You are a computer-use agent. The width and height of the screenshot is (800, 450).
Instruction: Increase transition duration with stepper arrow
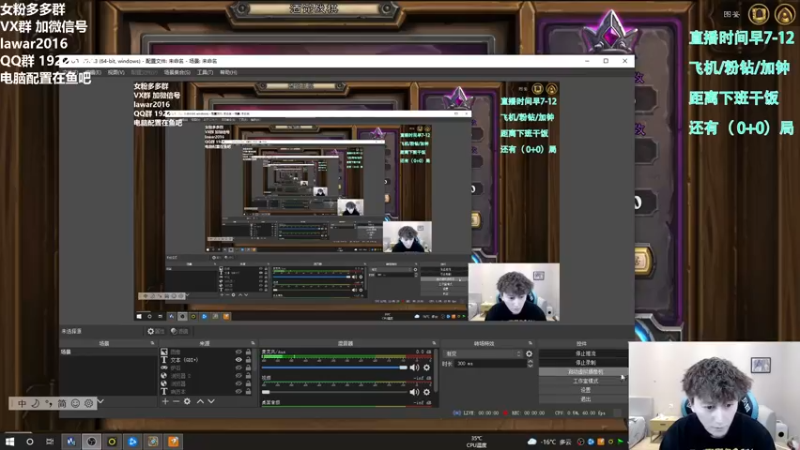click(530, 362)
